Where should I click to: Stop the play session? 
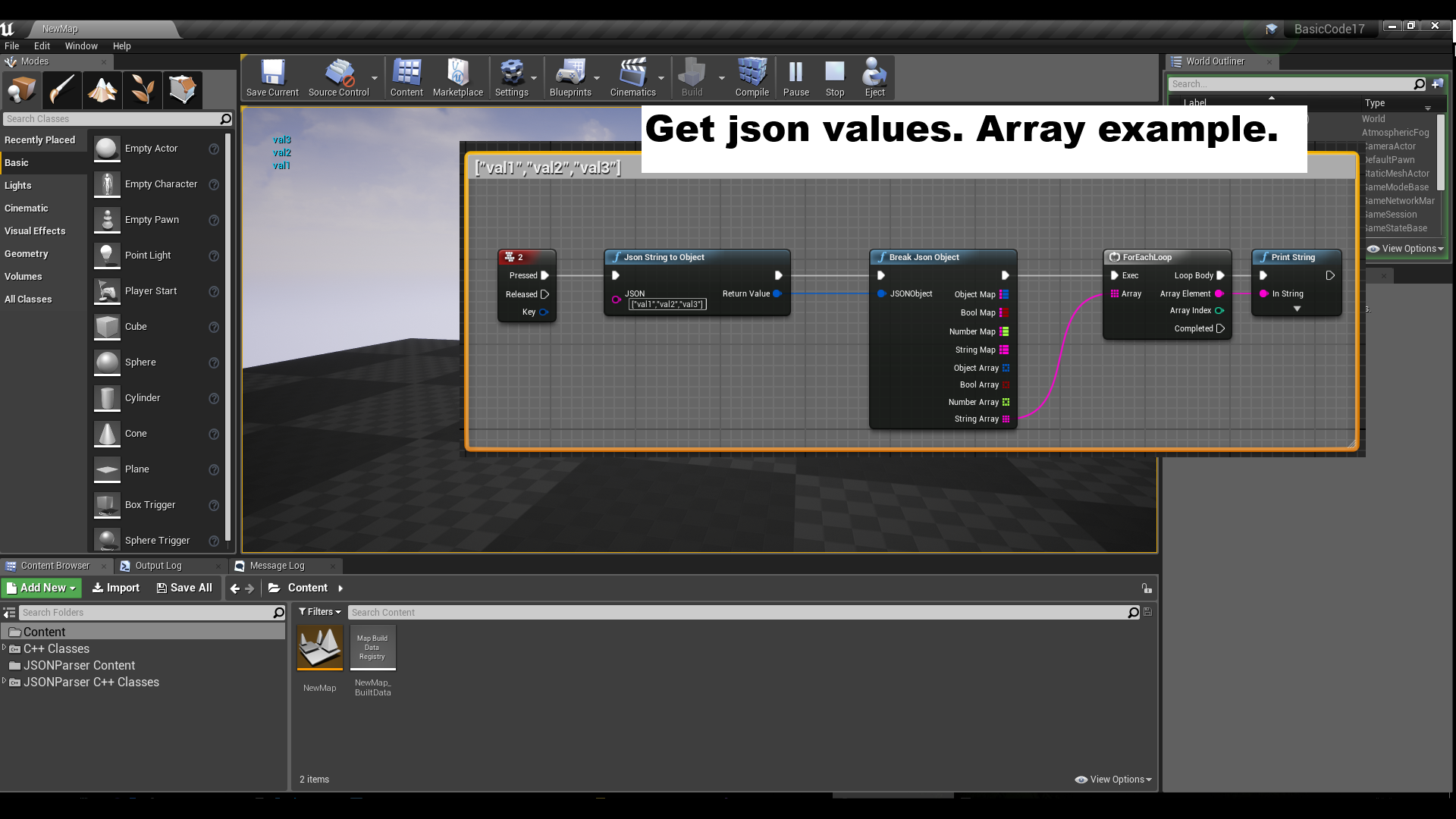[835, 77]
